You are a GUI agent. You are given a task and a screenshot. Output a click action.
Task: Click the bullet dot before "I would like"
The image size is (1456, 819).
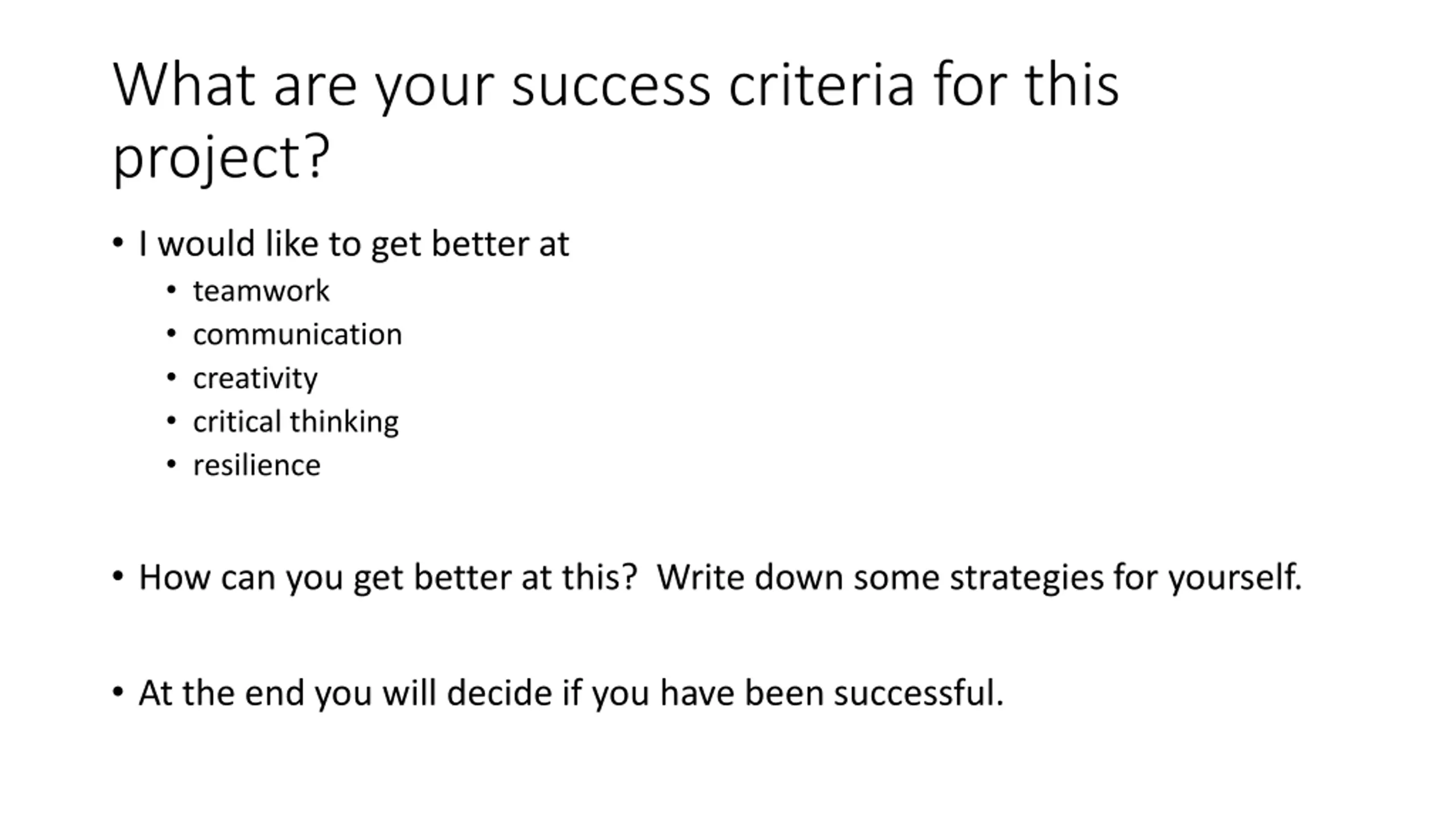click(118, 243)
